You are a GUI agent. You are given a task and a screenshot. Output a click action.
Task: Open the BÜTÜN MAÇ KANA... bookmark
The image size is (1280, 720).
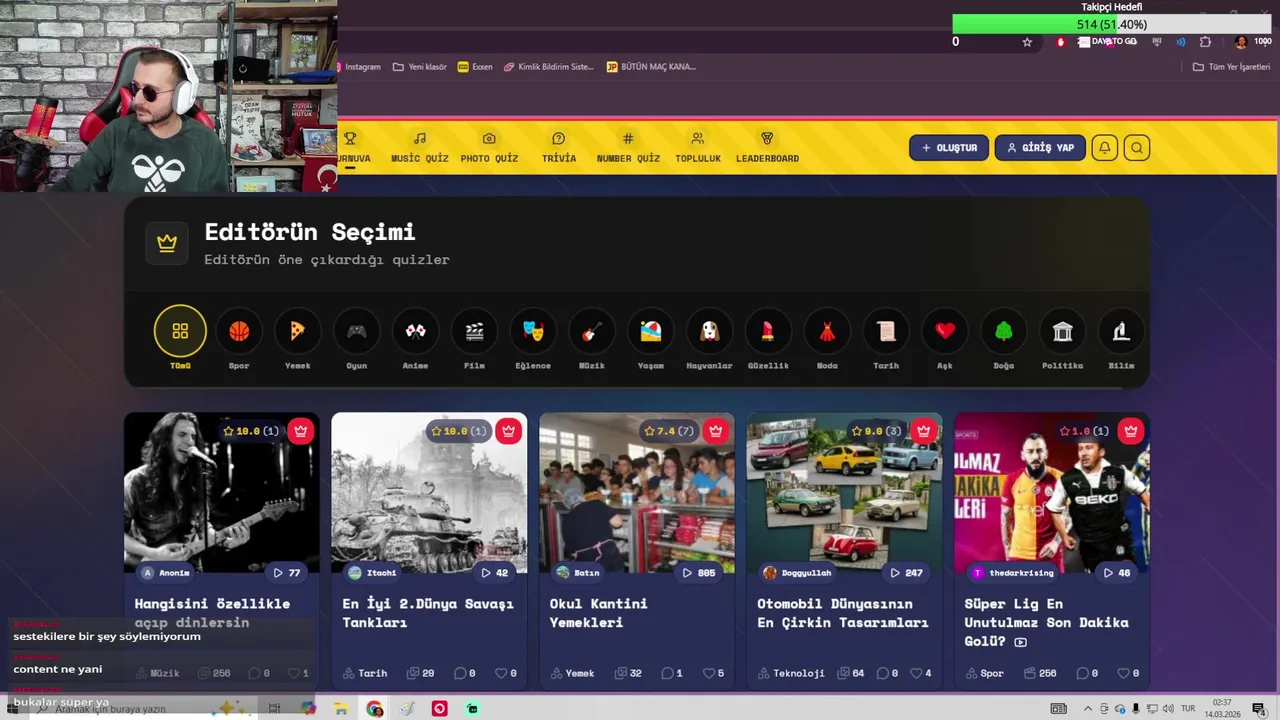click(650, 67)
